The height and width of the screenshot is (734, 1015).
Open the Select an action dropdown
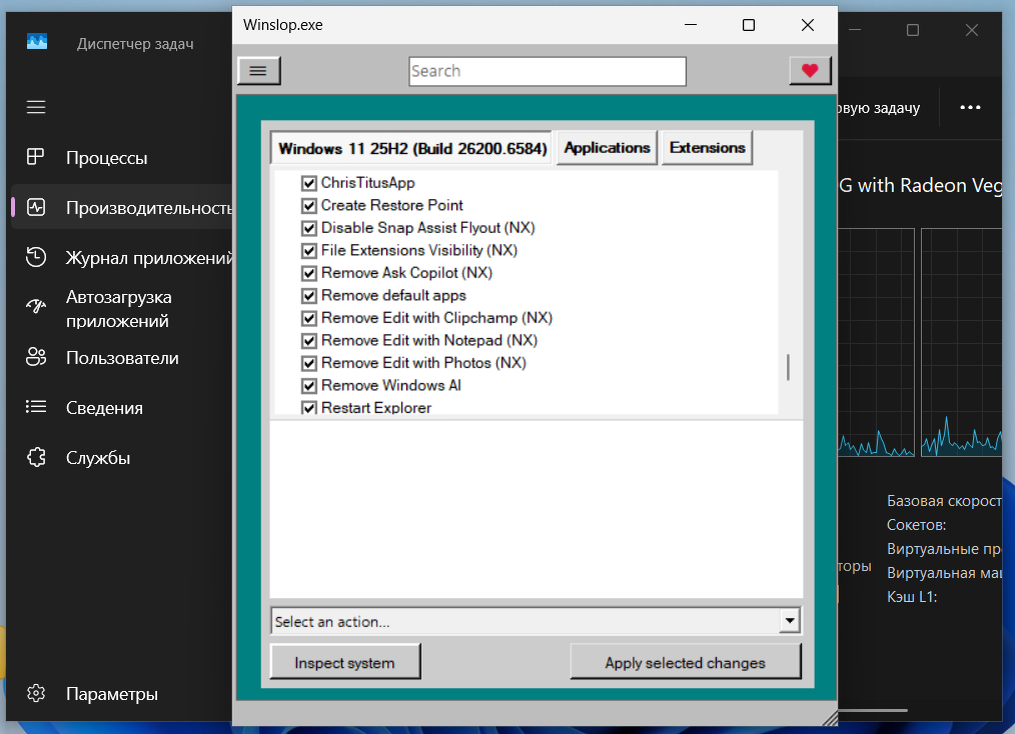click(x=536, y=621)
